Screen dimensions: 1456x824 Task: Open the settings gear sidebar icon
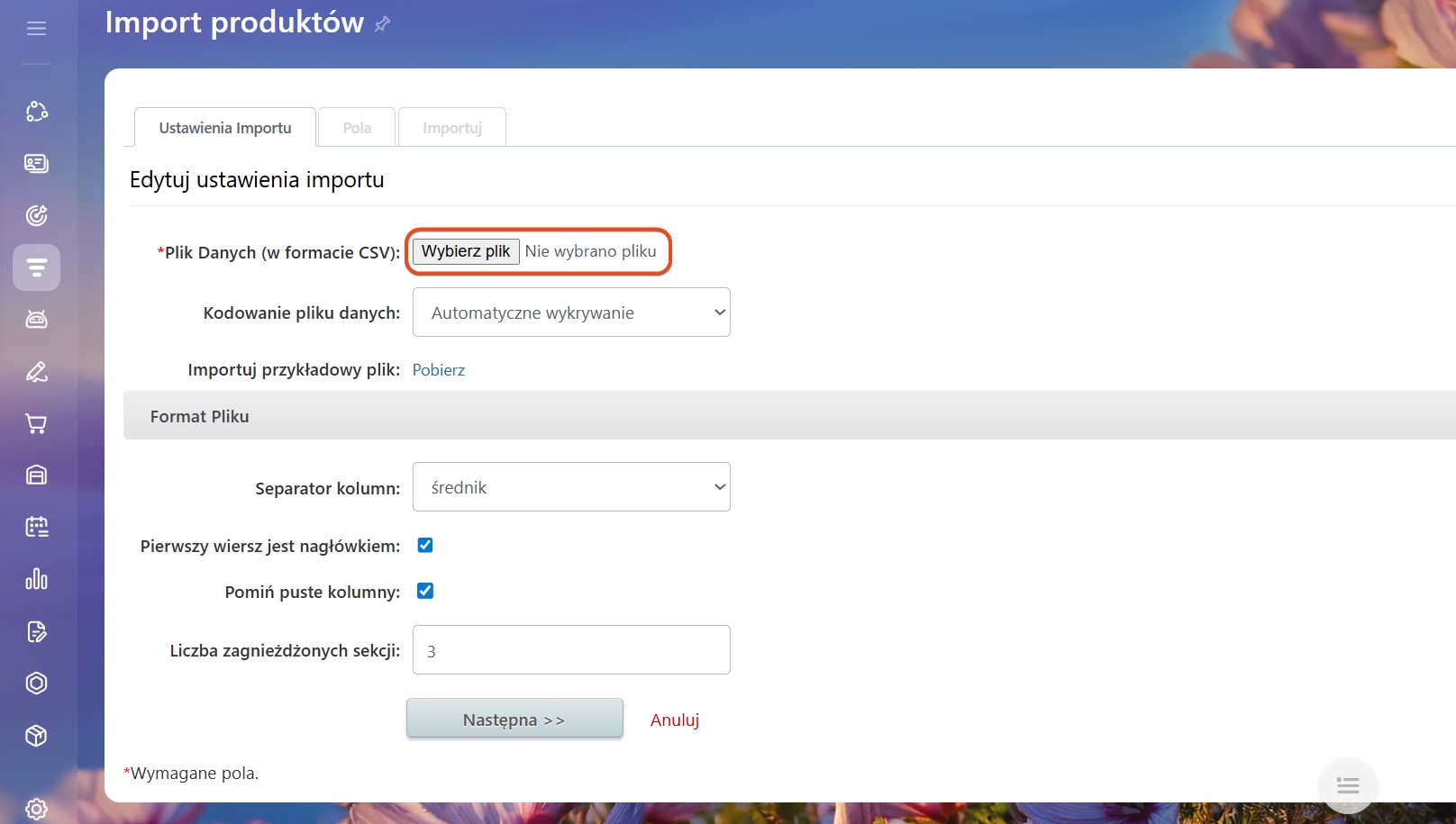(36, 808)
